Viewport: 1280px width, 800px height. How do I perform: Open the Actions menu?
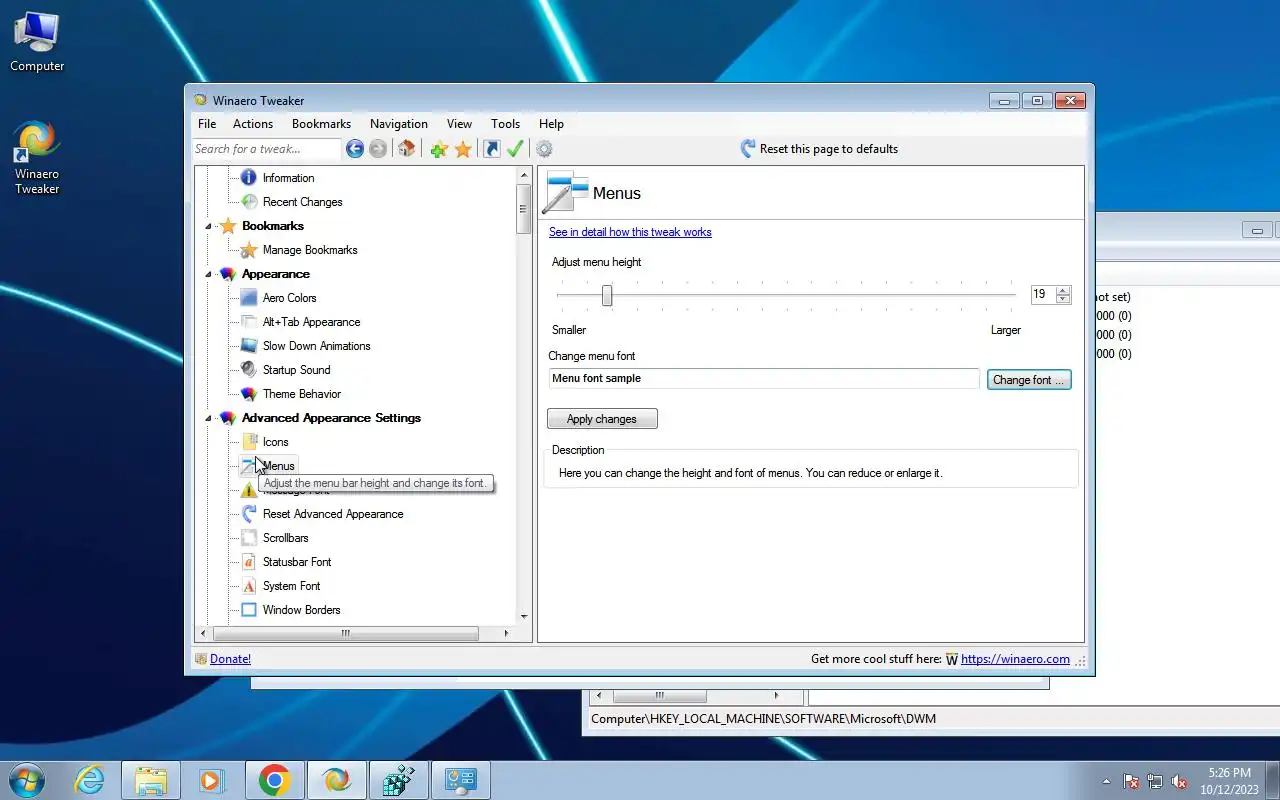point(253,124)
